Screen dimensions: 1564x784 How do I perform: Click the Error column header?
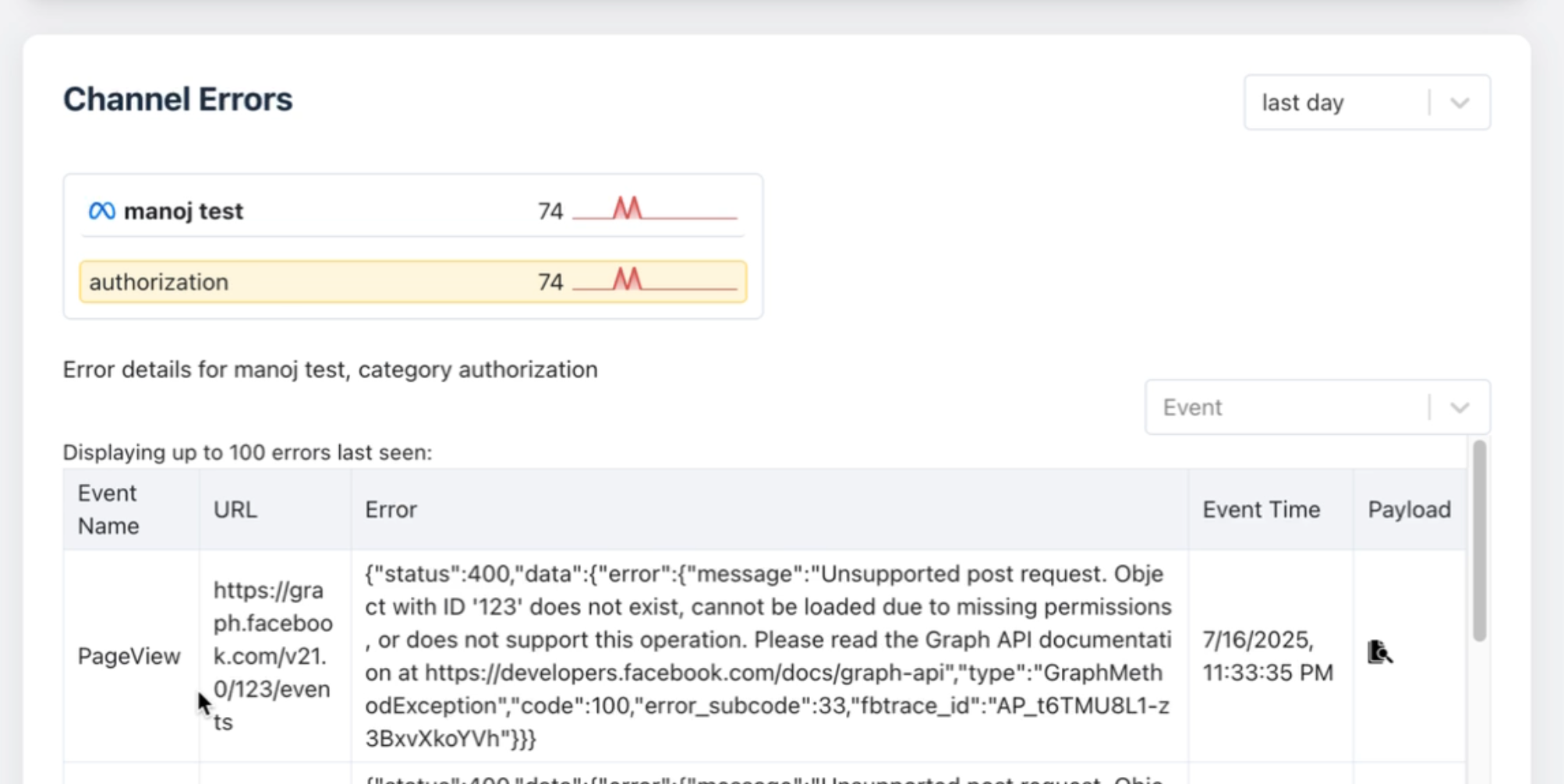391,510
